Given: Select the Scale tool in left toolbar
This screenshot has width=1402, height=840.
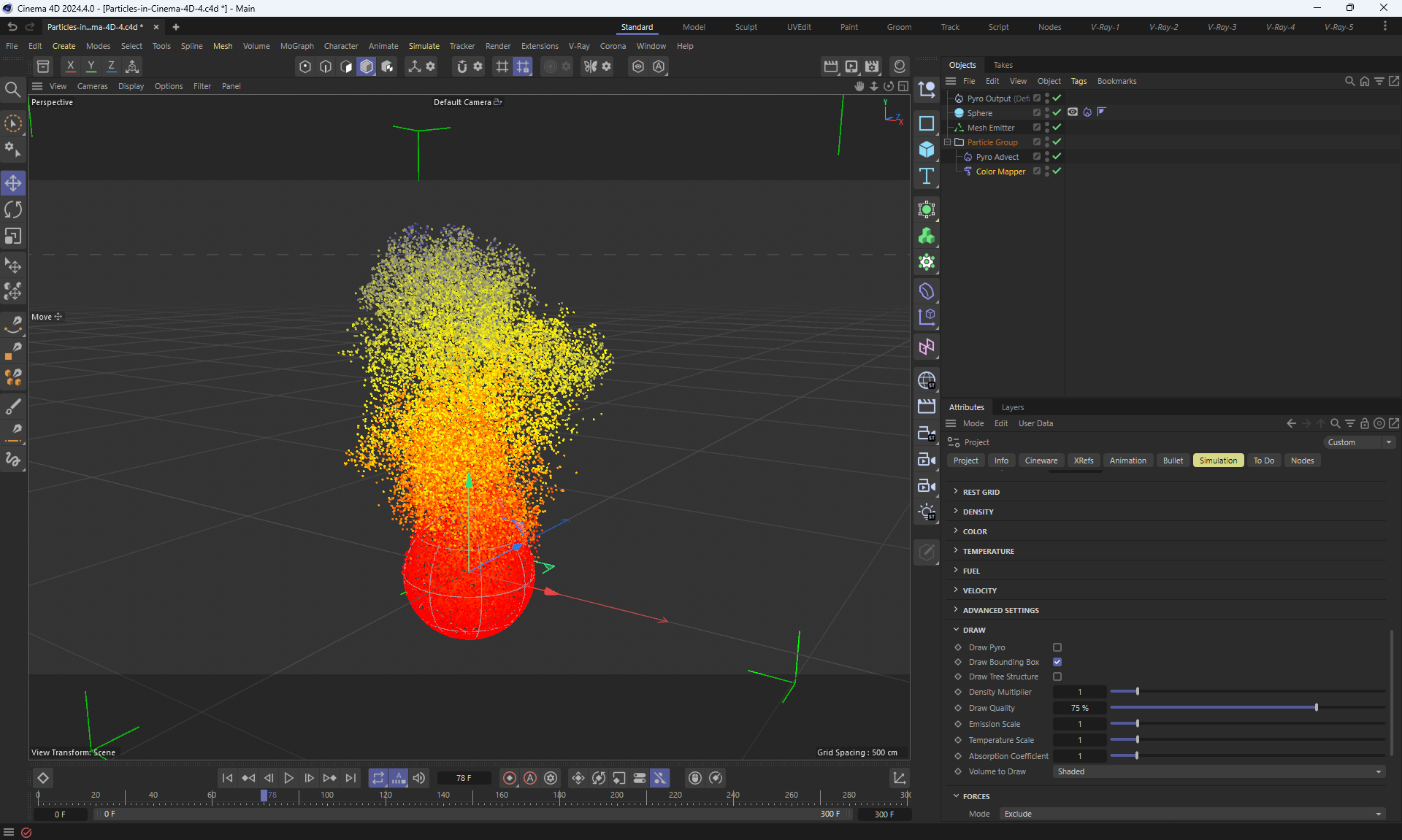Looking at the screenshot, I should point(13,236).
